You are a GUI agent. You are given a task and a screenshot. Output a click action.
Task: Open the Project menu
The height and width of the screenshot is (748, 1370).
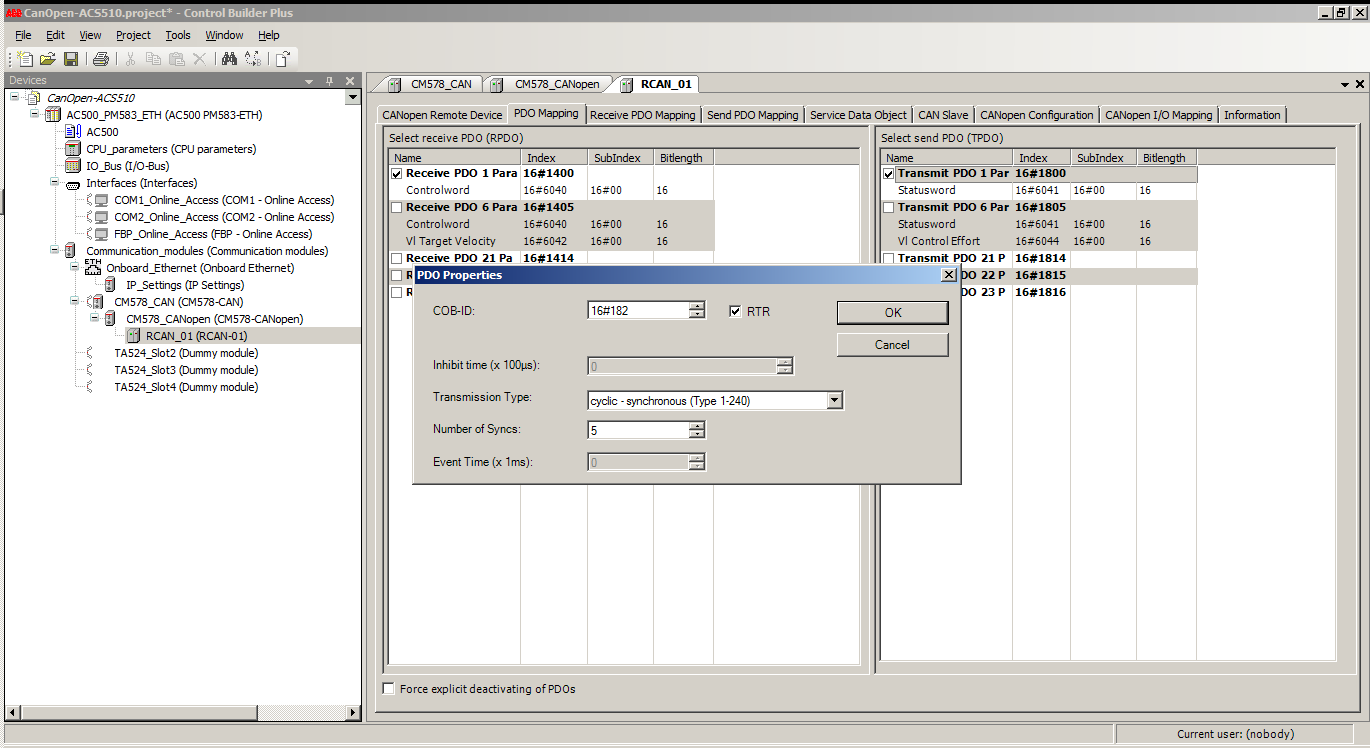tap(133, 35)
